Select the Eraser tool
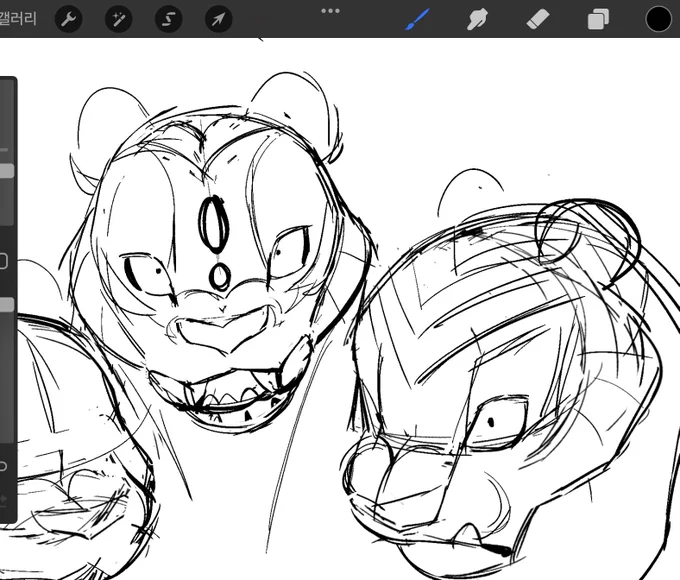The height and width of the screenshot is (580, 680). pos(538,20)
